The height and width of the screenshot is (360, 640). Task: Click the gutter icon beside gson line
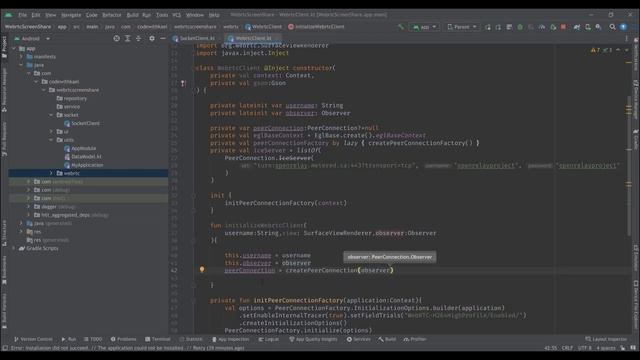[x=183, y=83]
